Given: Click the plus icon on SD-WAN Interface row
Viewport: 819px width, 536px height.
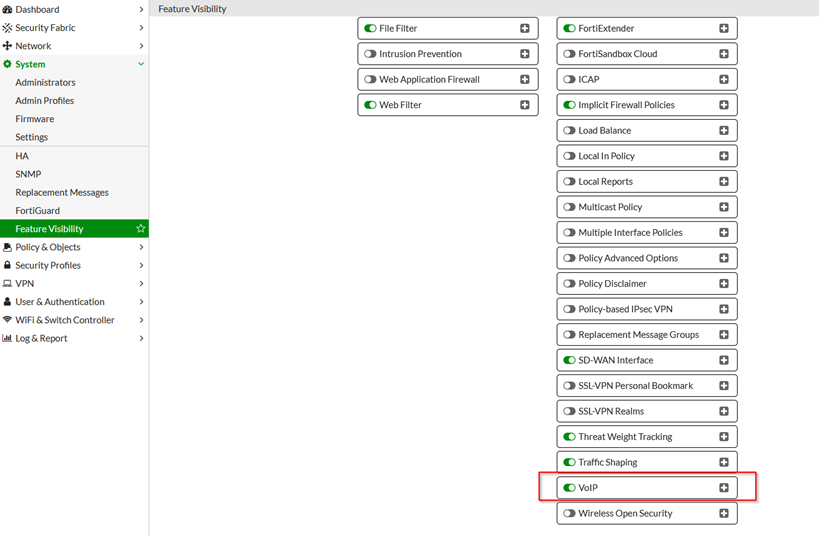Looking at the screenshot, I should pyautogui.click(x=724, y=360).
